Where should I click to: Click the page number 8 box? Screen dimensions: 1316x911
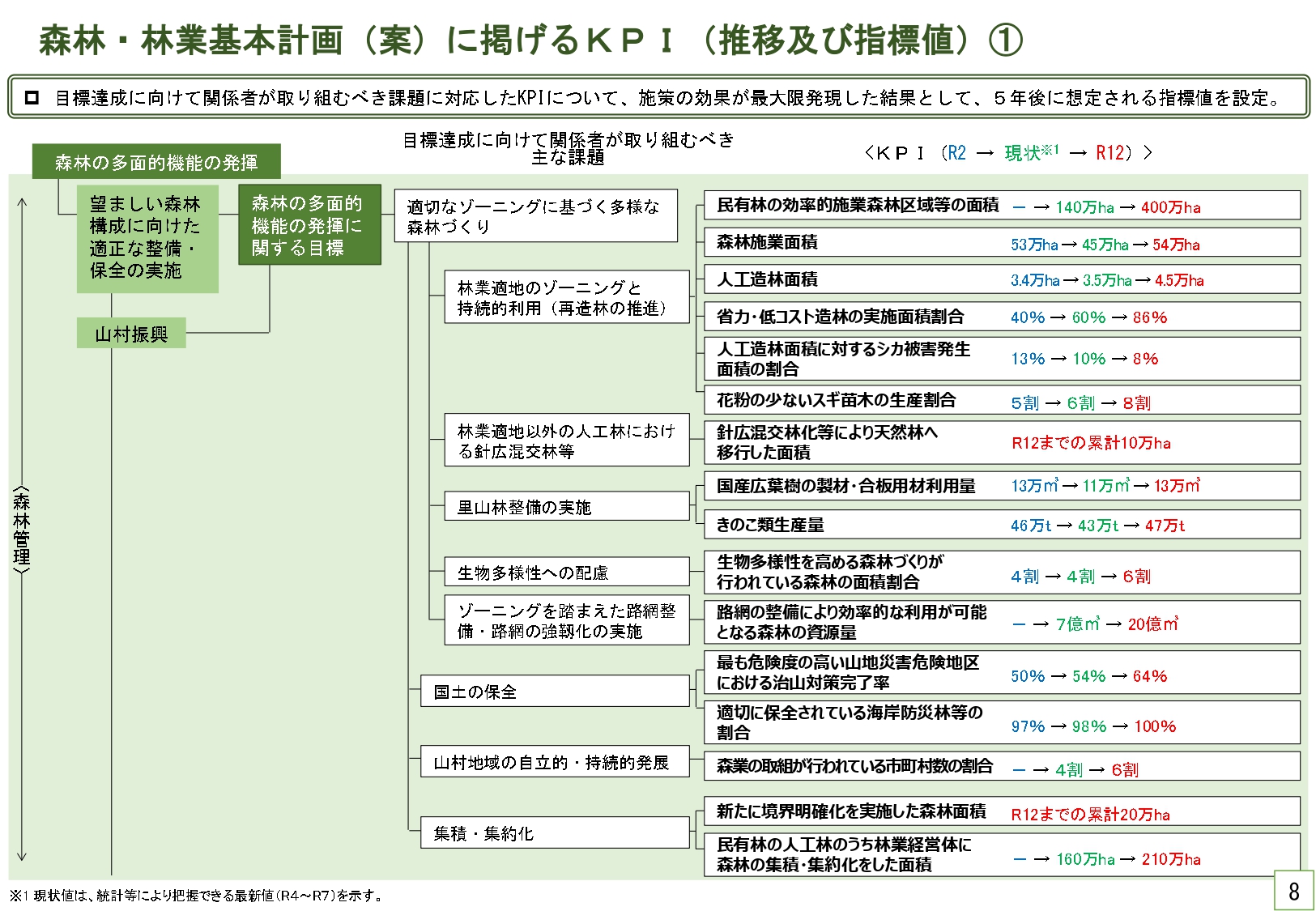tap(1293, 891)
